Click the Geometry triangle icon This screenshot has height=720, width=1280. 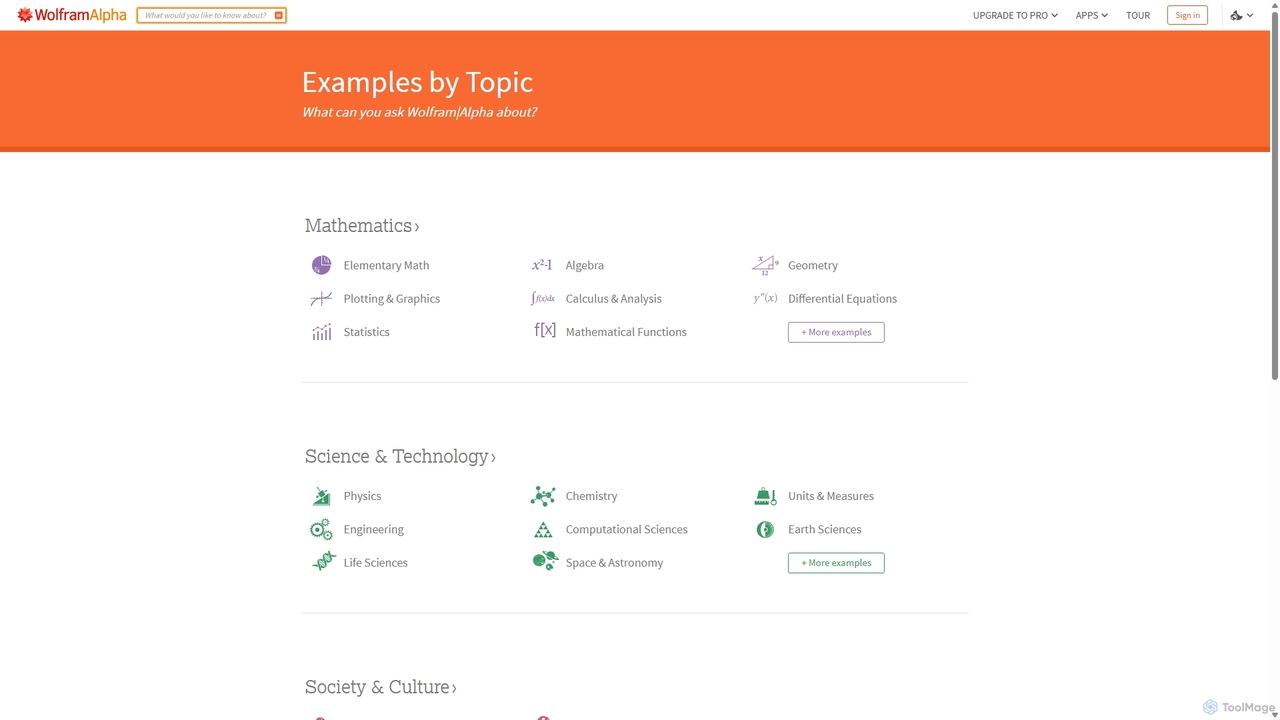click(x=765, y=265)
